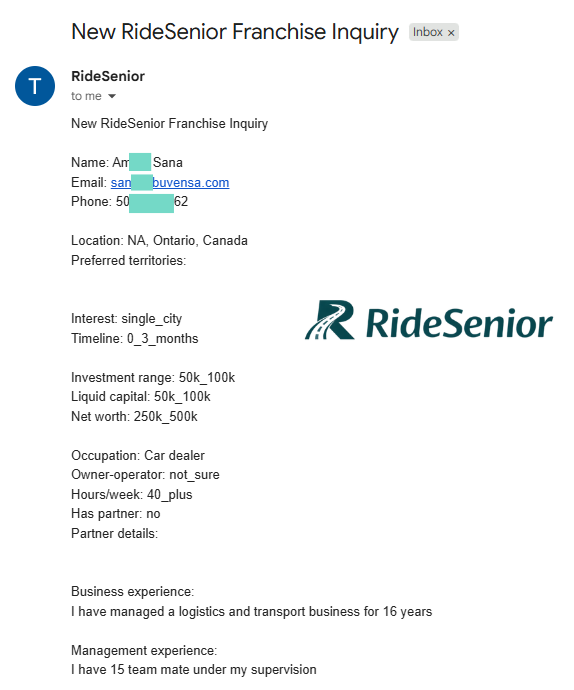Image resolution: width=574 pixels, height=690 pixels.
Task: Open the Inbox label chip
Action: tap(434, 32)
